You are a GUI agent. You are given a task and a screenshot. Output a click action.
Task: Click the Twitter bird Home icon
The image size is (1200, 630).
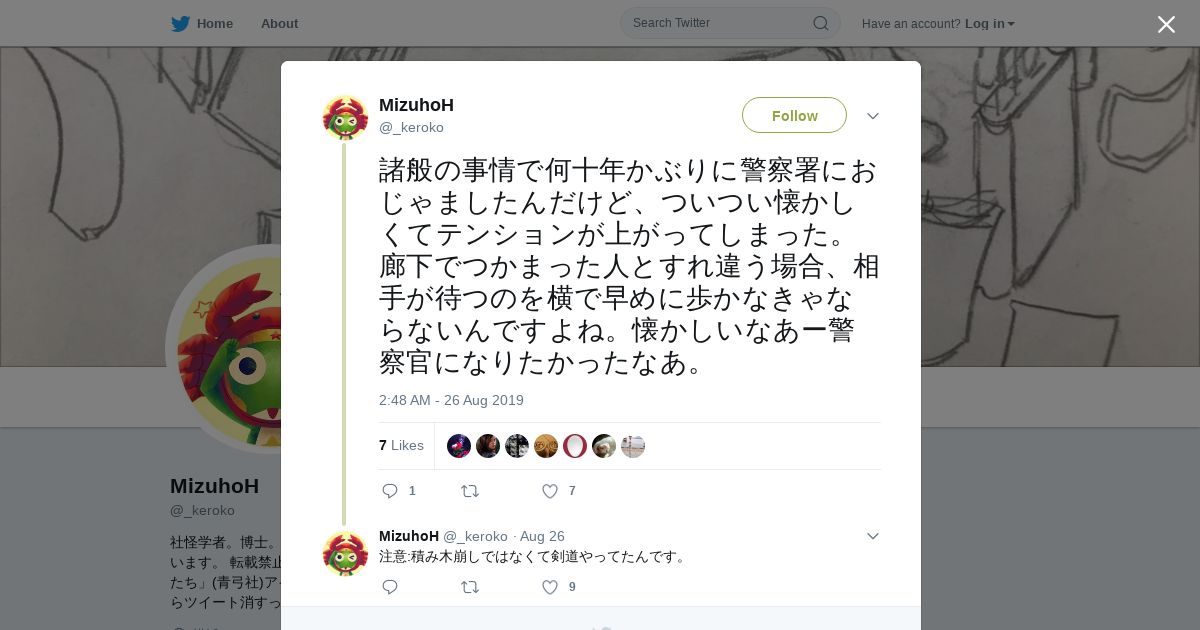click(180, 23)
